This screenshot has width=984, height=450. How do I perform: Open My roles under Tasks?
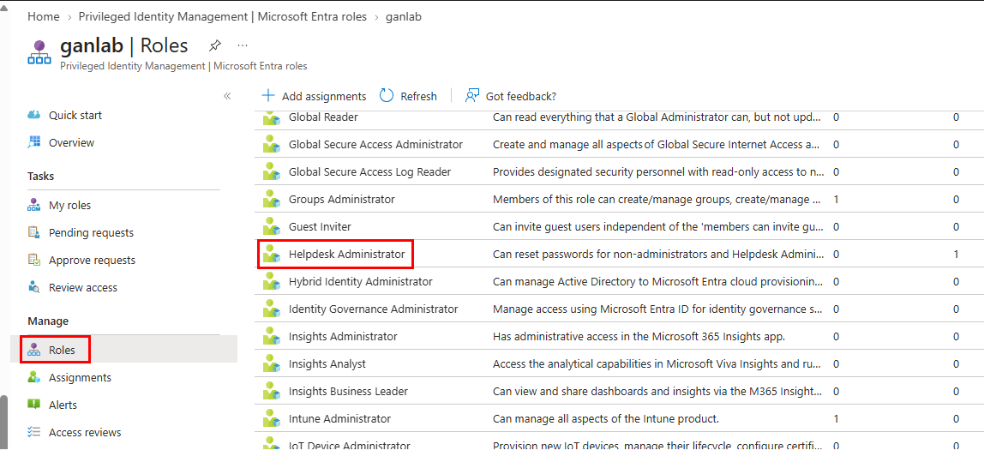(x=70, y=205)
